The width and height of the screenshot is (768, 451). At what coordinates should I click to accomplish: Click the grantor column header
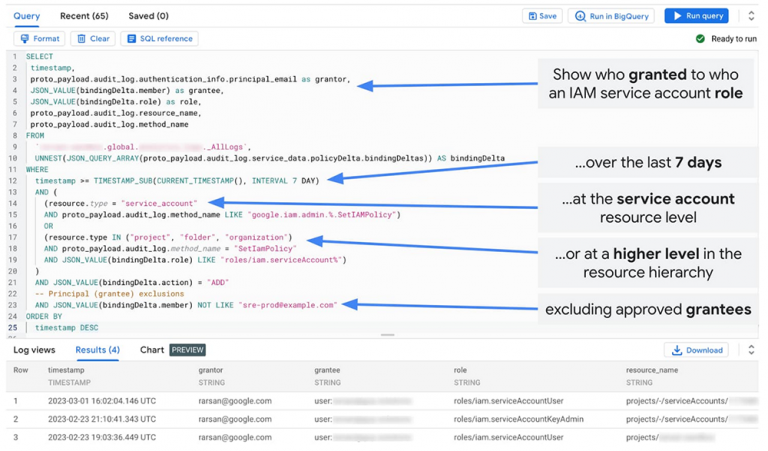tap(212, 370)
